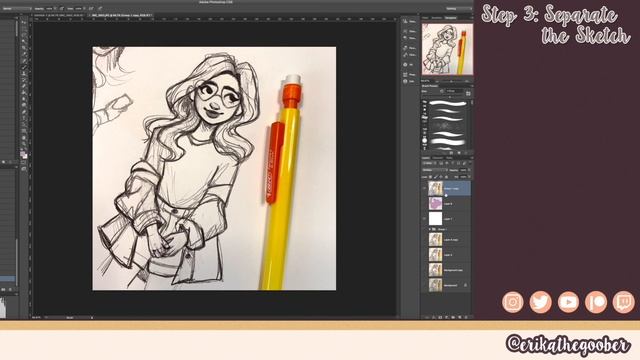640x360 pixels.
Task: Open the brush blending mode dropdown
Action: (x=16, y=8)
